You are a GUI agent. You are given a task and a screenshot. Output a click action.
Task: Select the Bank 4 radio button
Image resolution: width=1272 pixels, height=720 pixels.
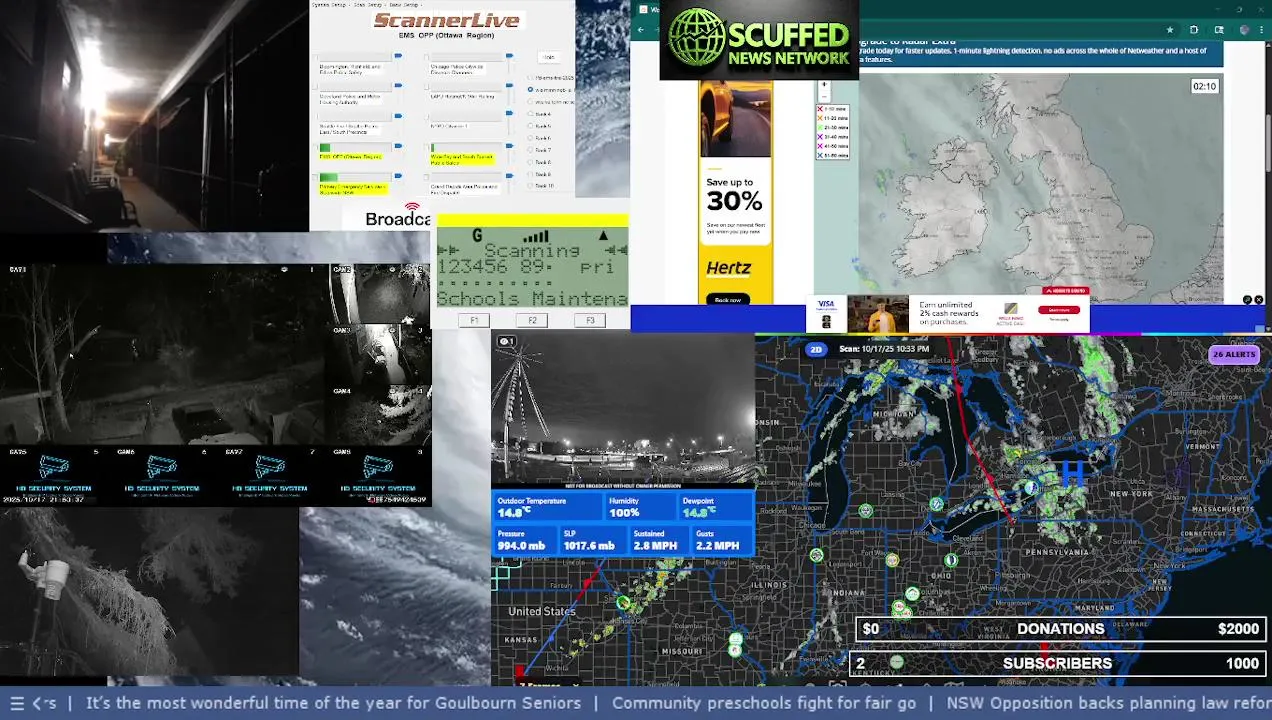pyautogui.click(x=530, y=113)
